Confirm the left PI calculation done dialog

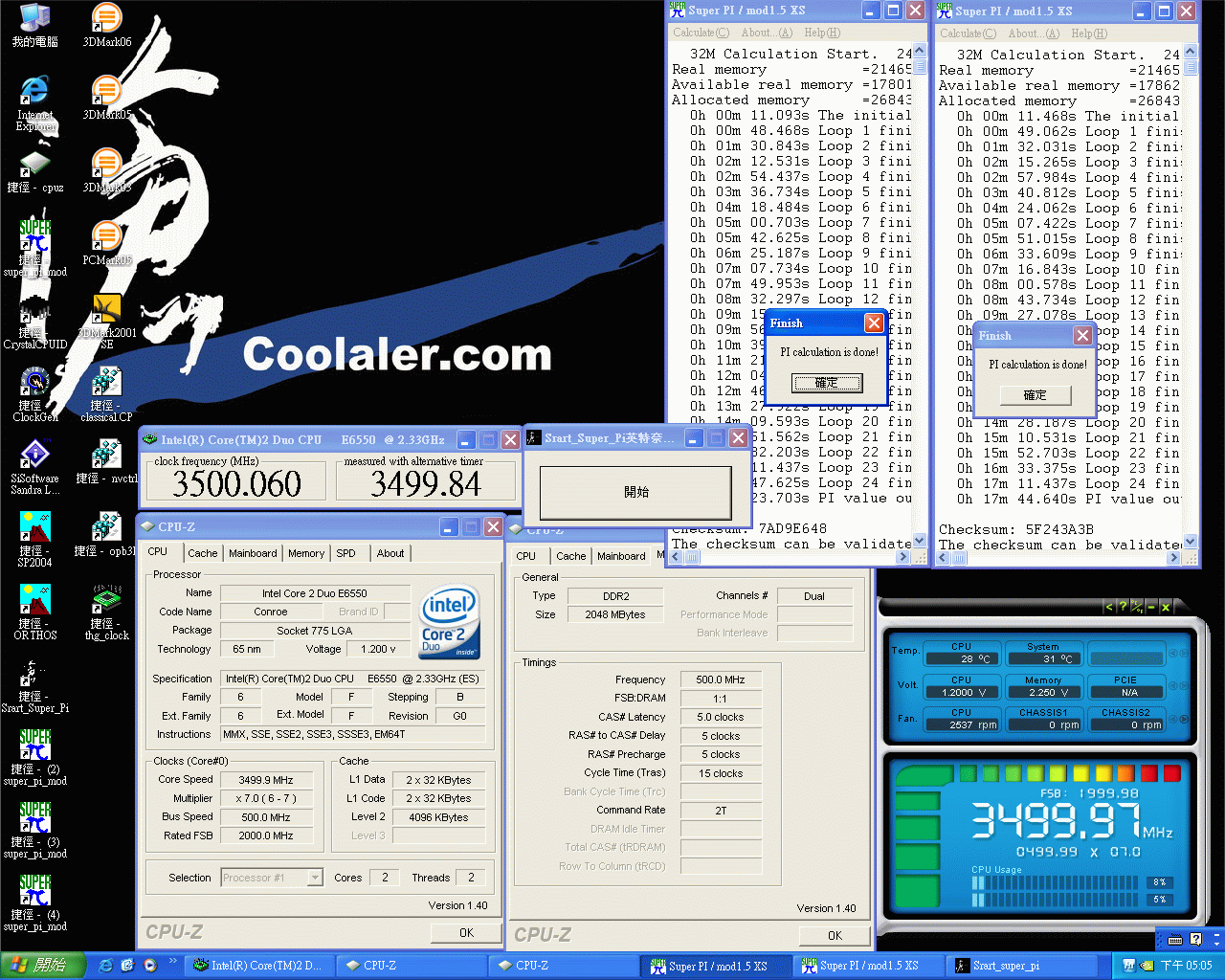(x=827, y=383)
